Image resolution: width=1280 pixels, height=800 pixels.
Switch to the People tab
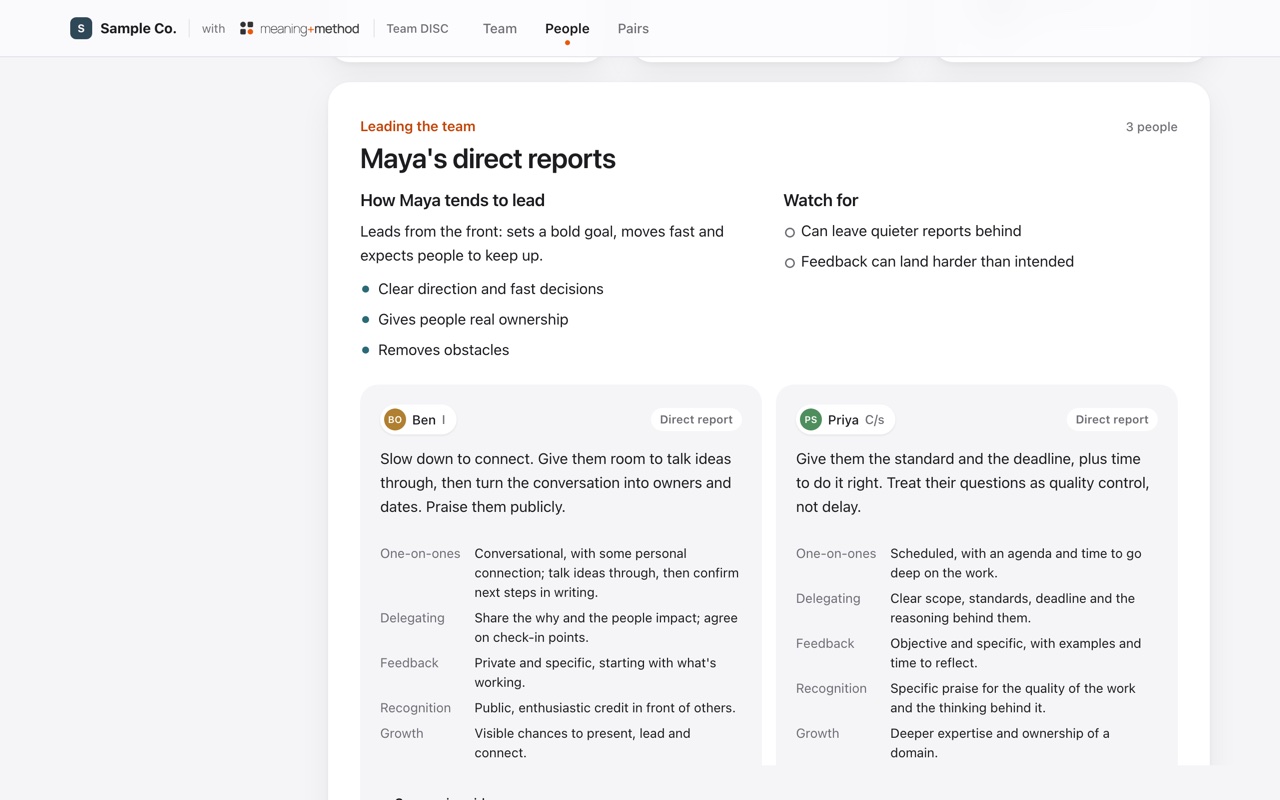coord(567,28)
